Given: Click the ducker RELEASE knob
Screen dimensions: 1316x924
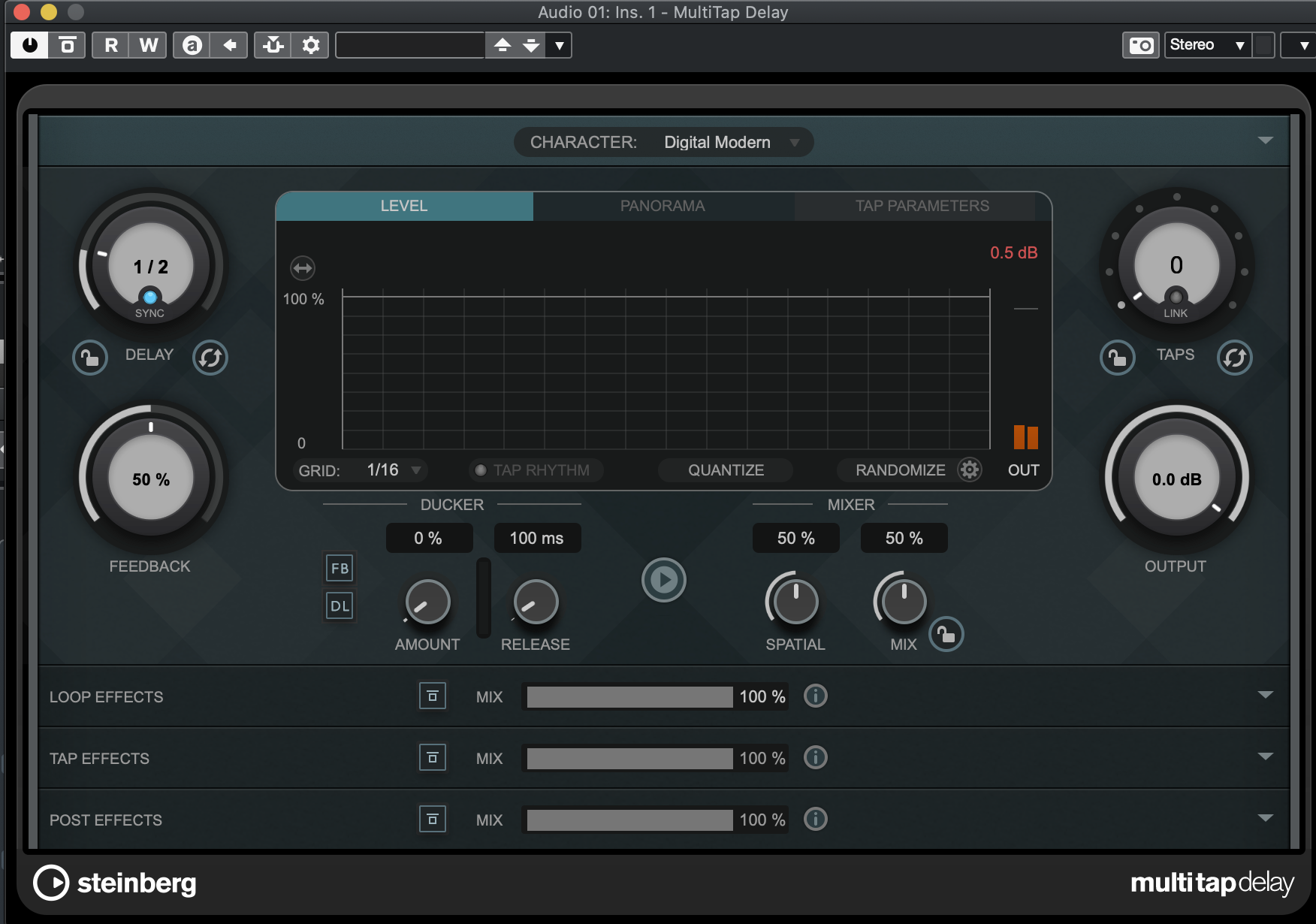Looking at the screenshot, I should pyautogui.click(x=536, y=602).
